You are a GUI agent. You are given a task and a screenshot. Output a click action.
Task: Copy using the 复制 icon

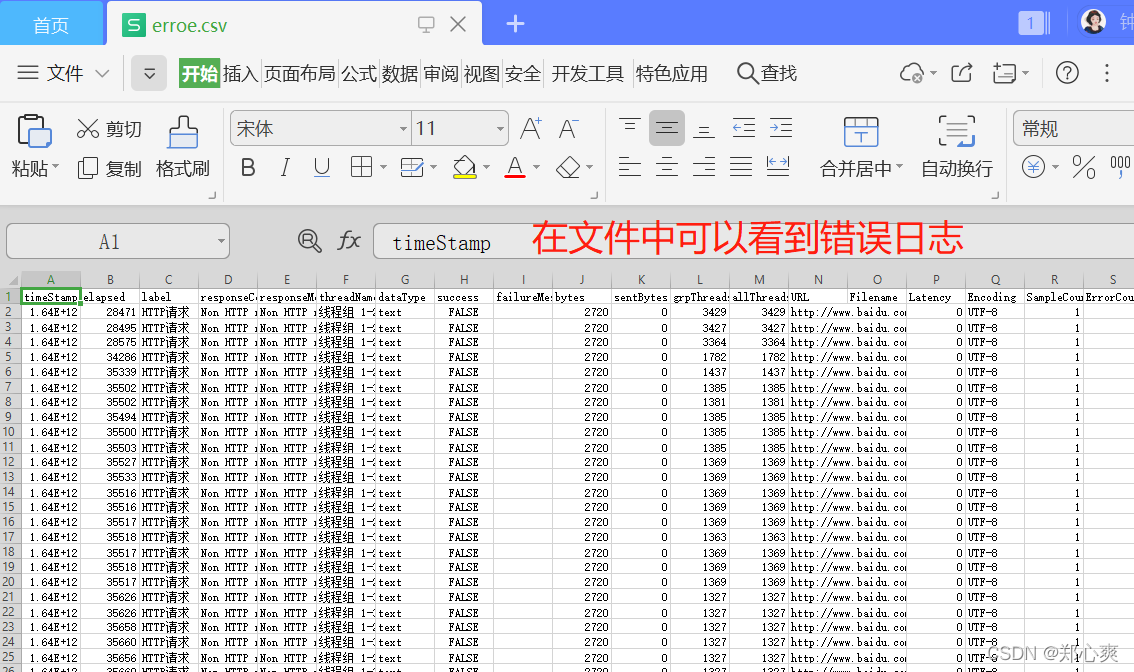(88, 169)
